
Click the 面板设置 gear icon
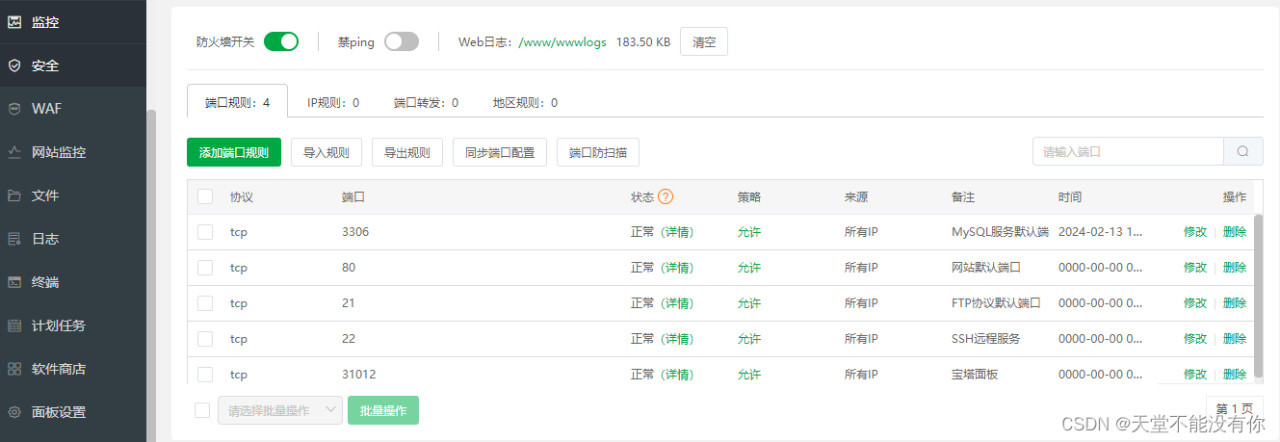[15, 412]
